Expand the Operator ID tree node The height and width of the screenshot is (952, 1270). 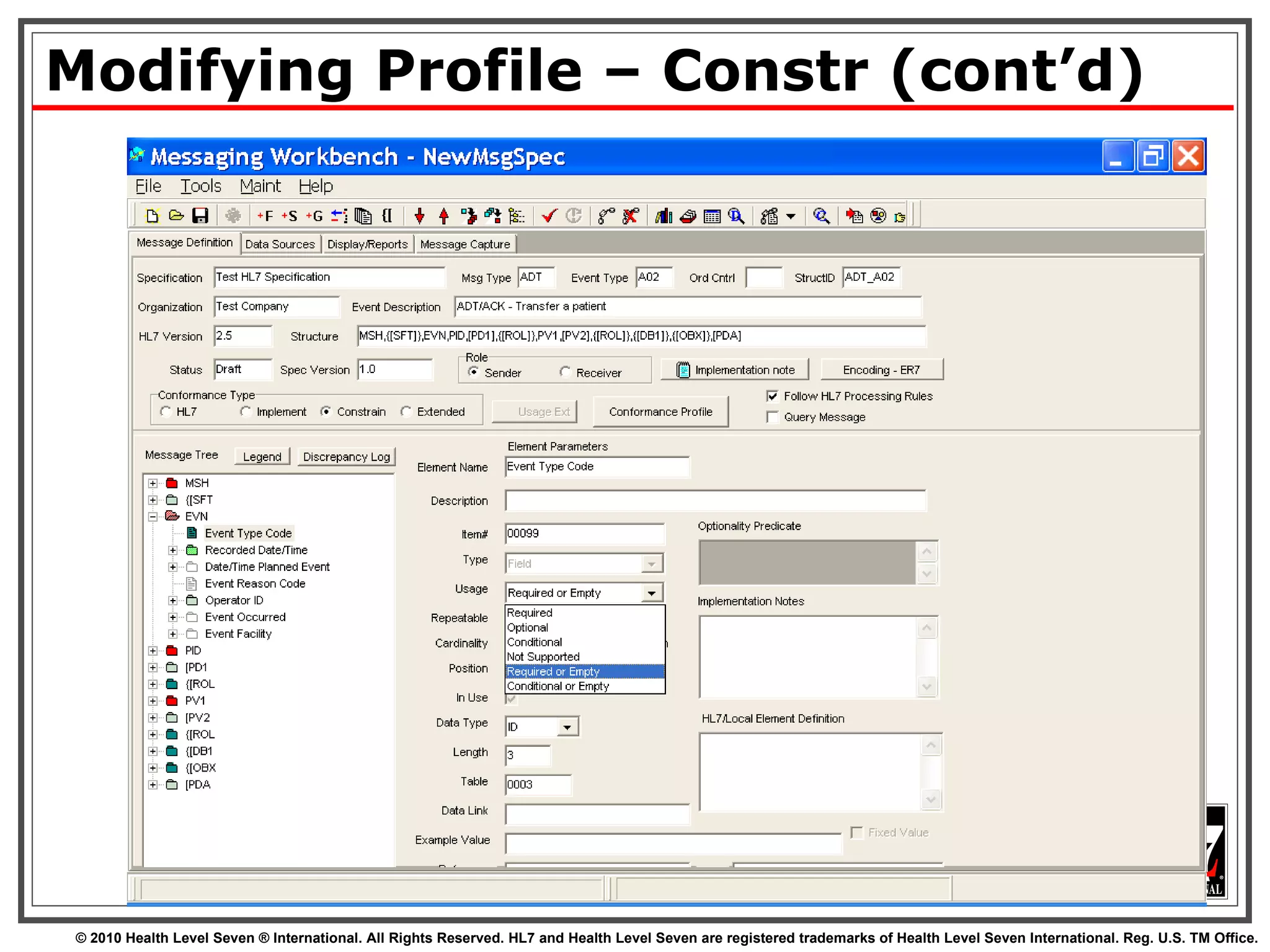[x=173, y=600]
